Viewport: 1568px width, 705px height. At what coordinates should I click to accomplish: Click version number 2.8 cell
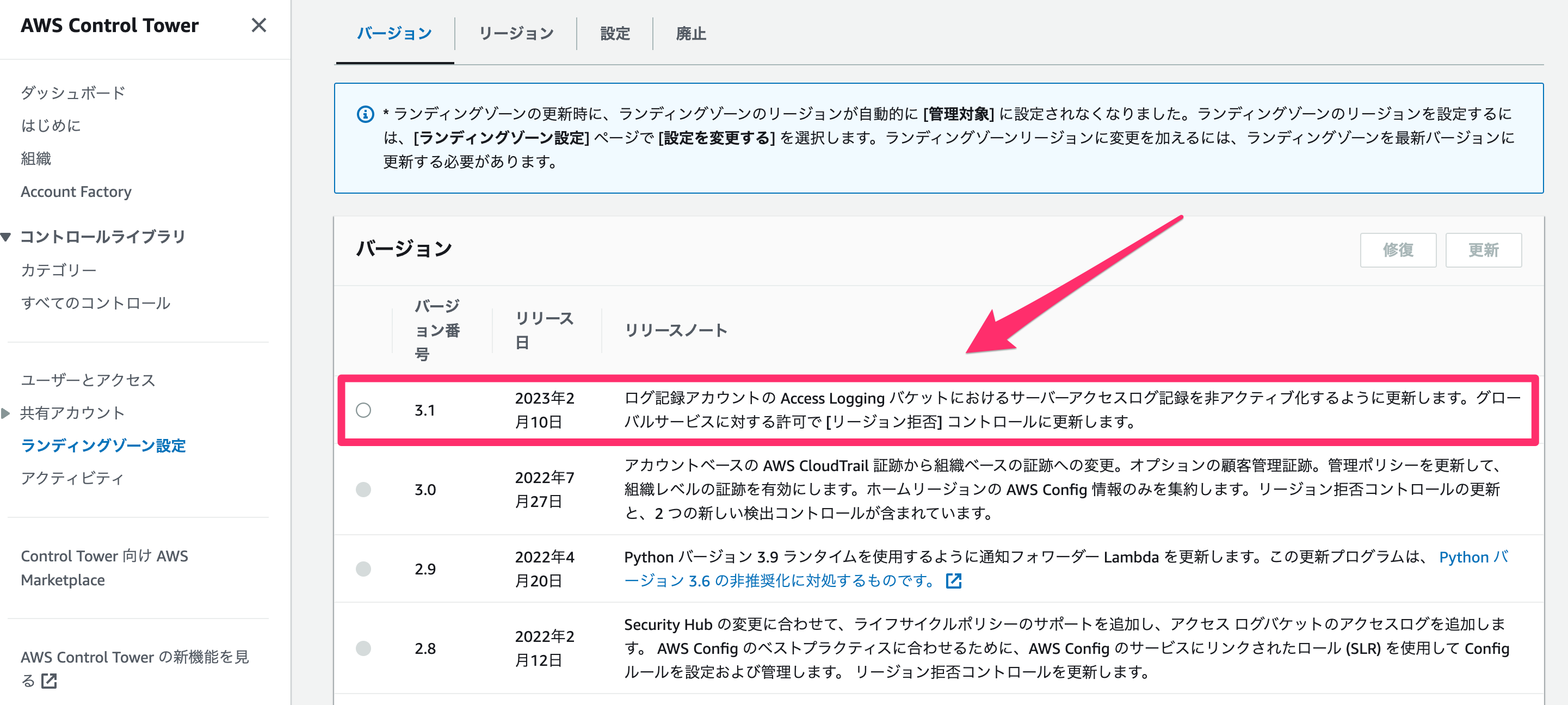click(425, 648)
